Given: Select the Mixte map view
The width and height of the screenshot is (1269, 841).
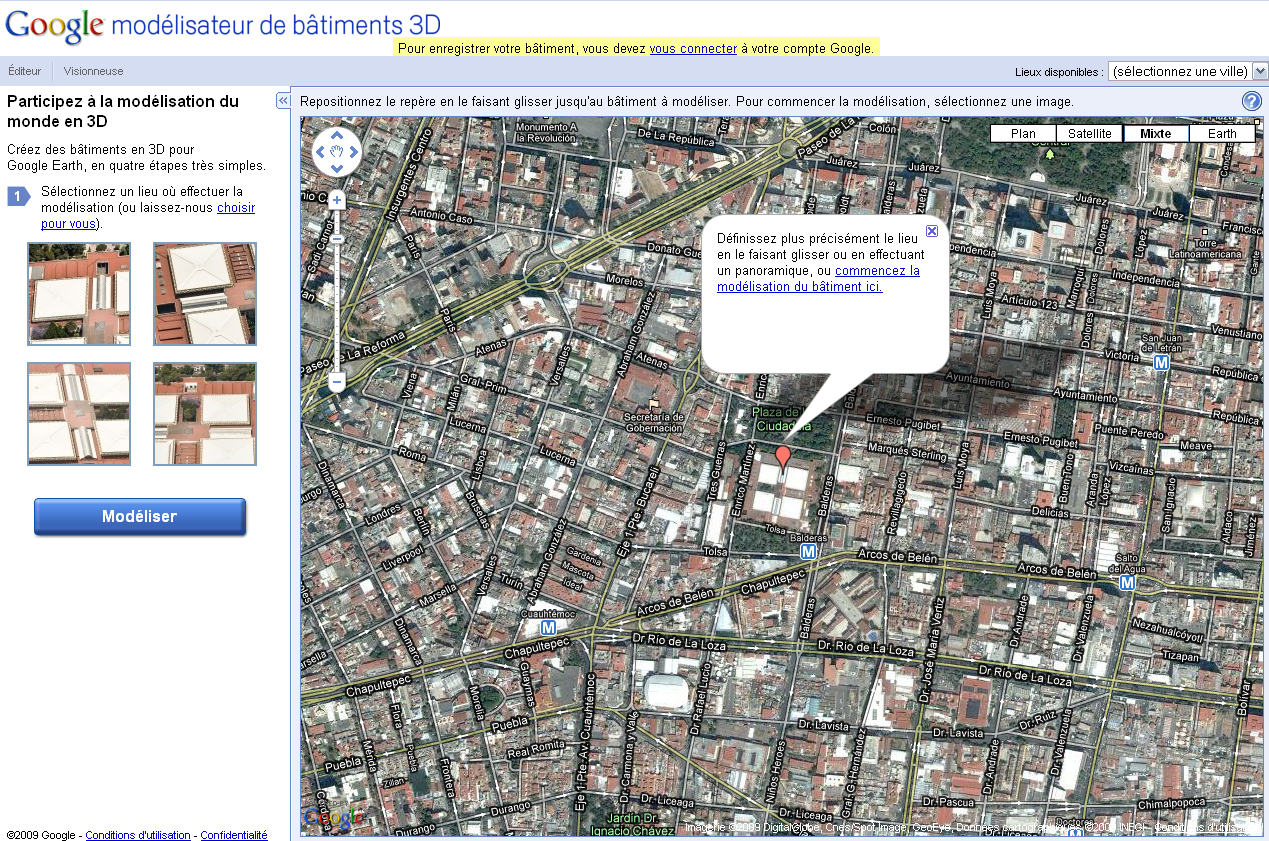Looking at the screenshot, I should point(1156,133).
